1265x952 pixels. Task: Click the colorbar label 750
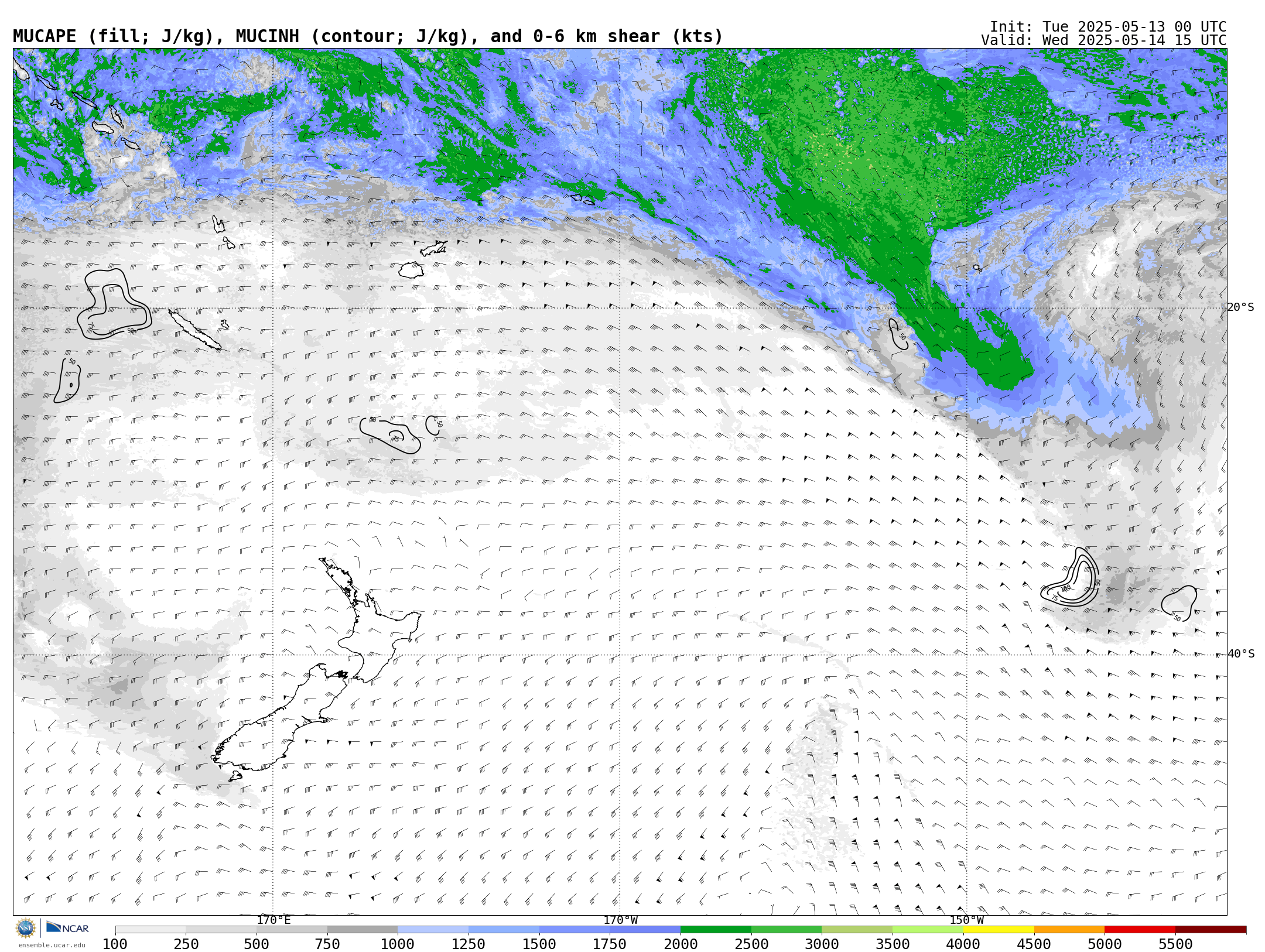coord(327,944)
